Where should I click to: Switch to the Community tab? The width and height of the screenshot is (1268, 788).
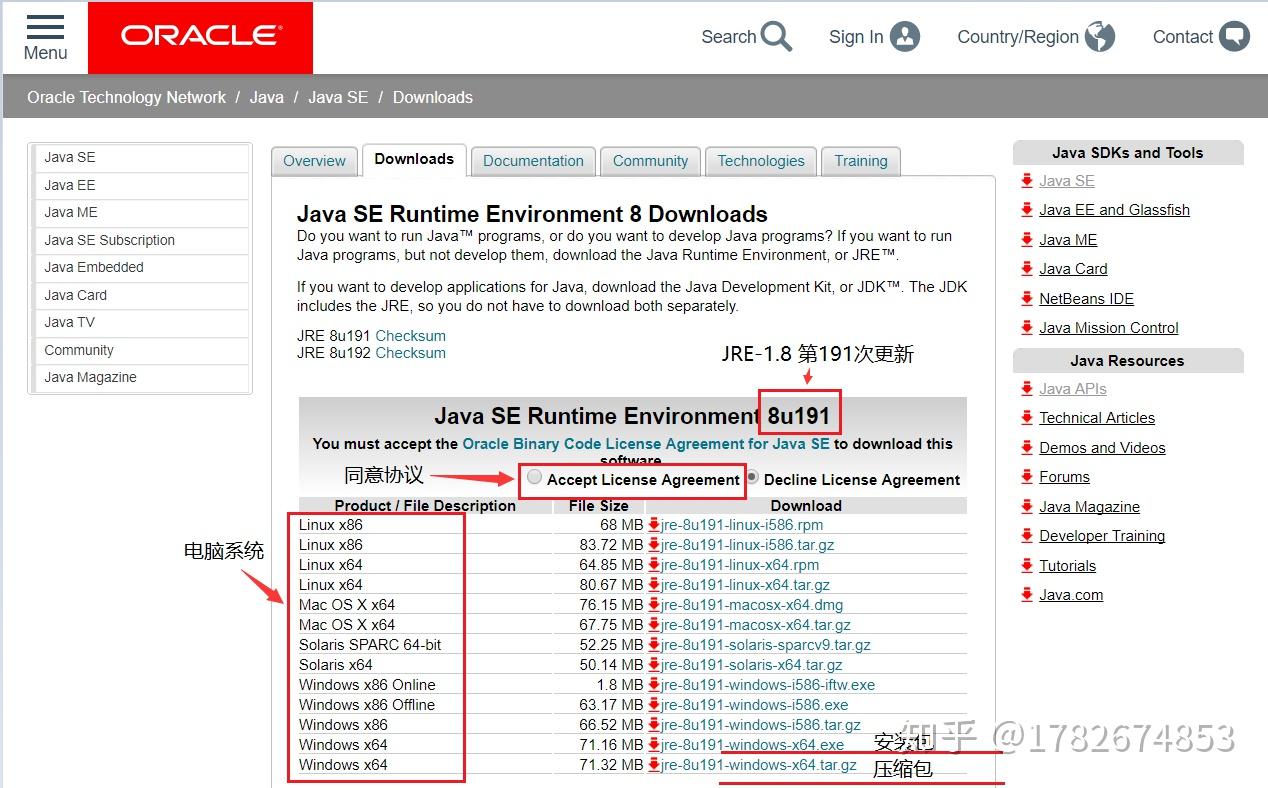click(x=650, y=161)
